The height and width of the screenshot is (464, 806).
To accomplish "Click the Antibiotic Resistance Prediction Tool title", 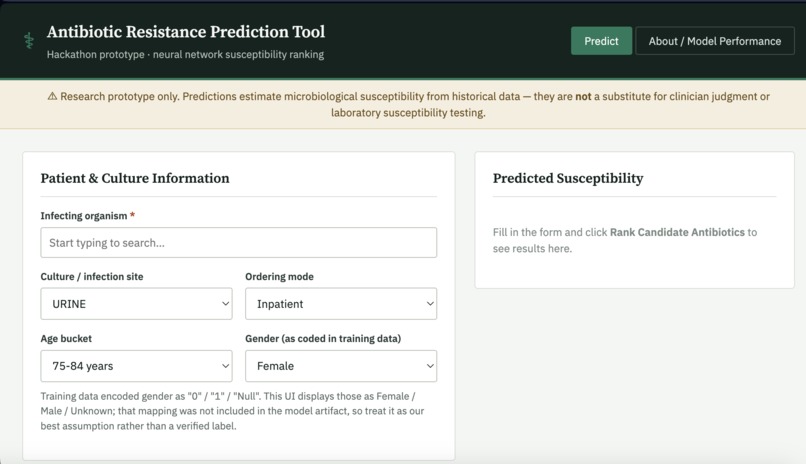I will 186,32.
